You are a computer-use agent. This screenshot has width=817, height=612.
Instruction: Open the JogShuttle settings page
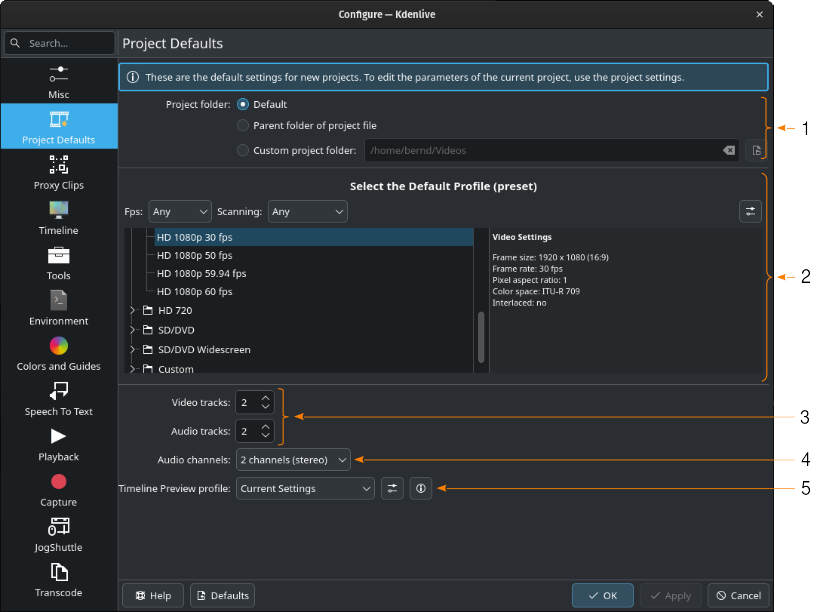click(58, 535)
